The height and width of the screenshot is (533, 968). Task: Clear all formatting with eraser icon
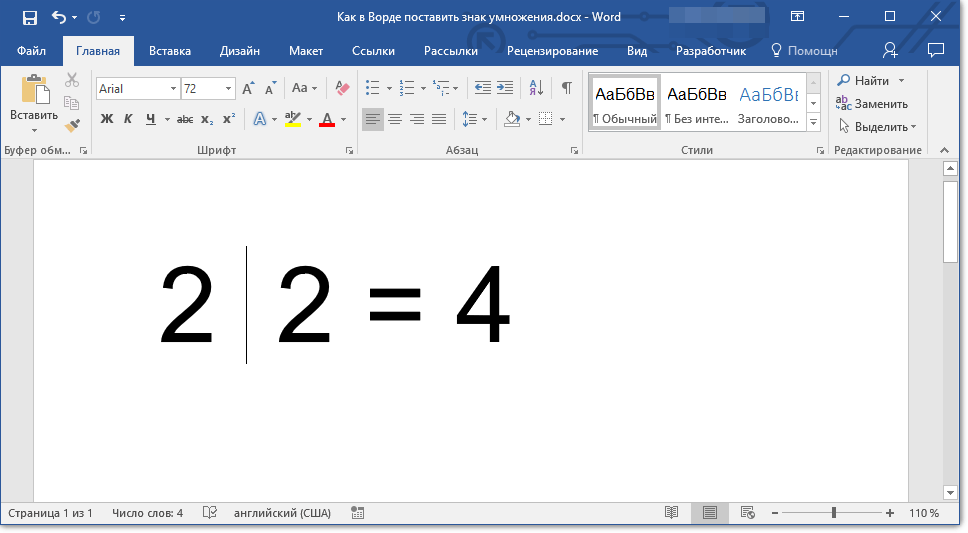tap(343, 88)
